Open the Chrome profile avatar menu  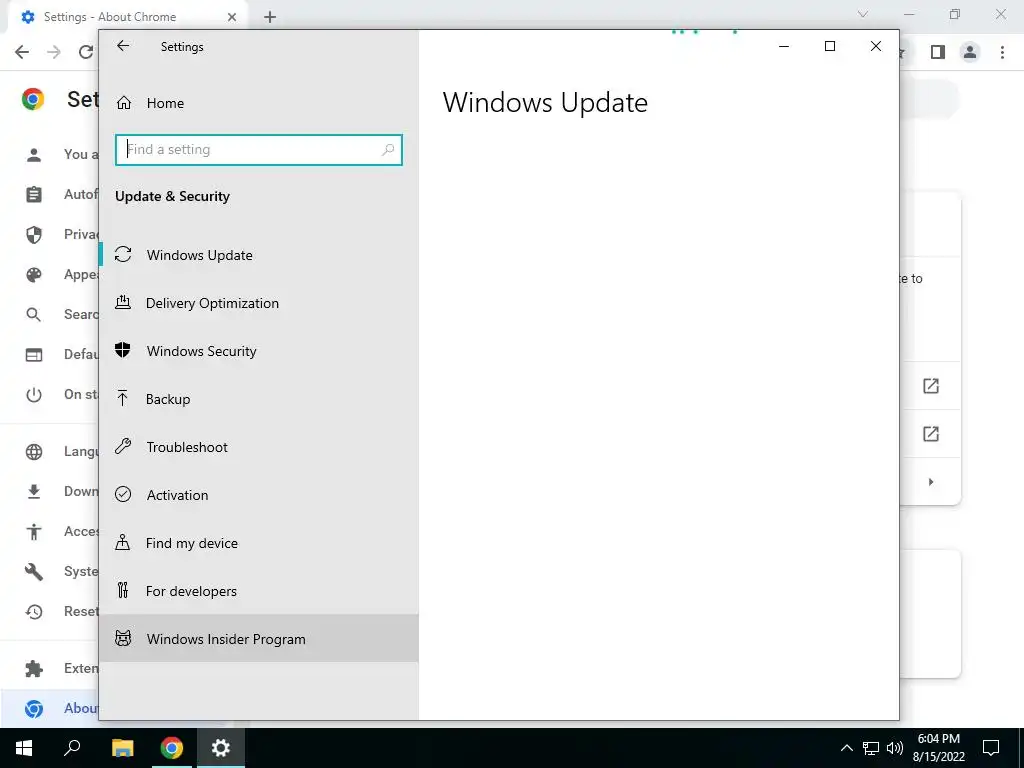click(970, 52)
